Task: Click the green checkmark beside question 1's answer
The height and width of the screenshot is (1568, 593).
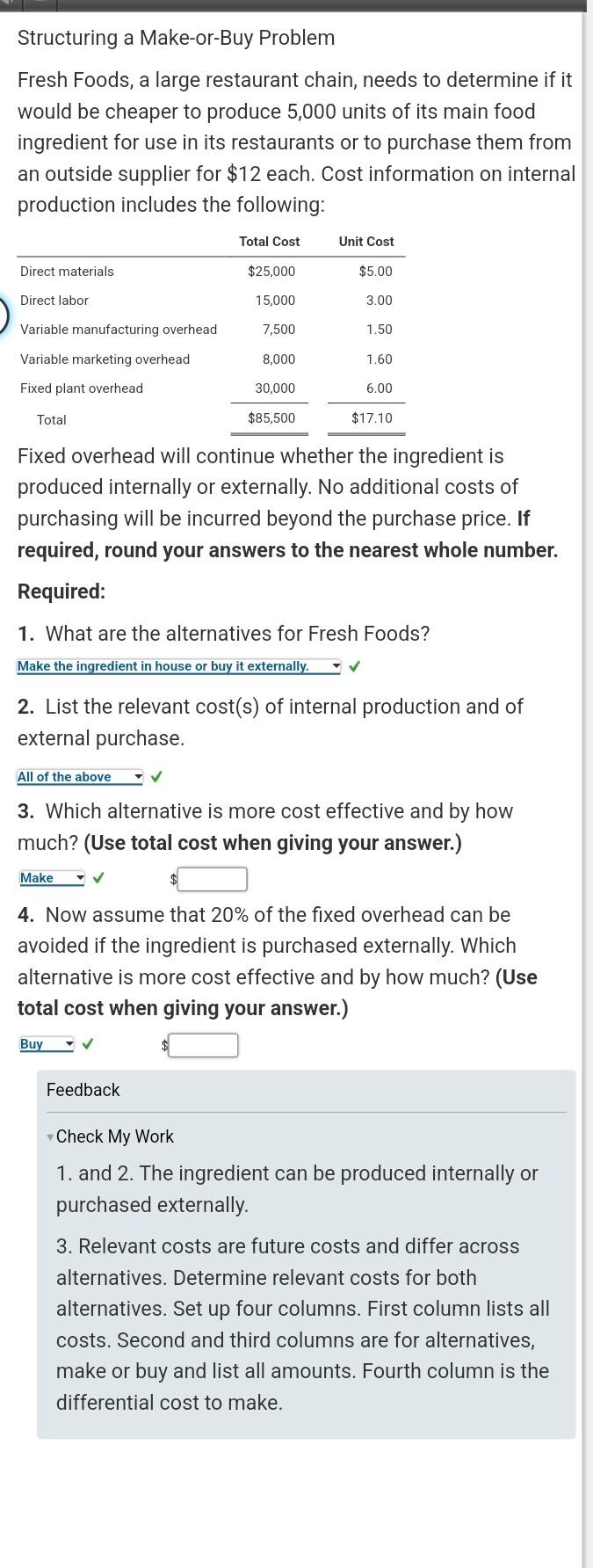Action: (354, 666)
